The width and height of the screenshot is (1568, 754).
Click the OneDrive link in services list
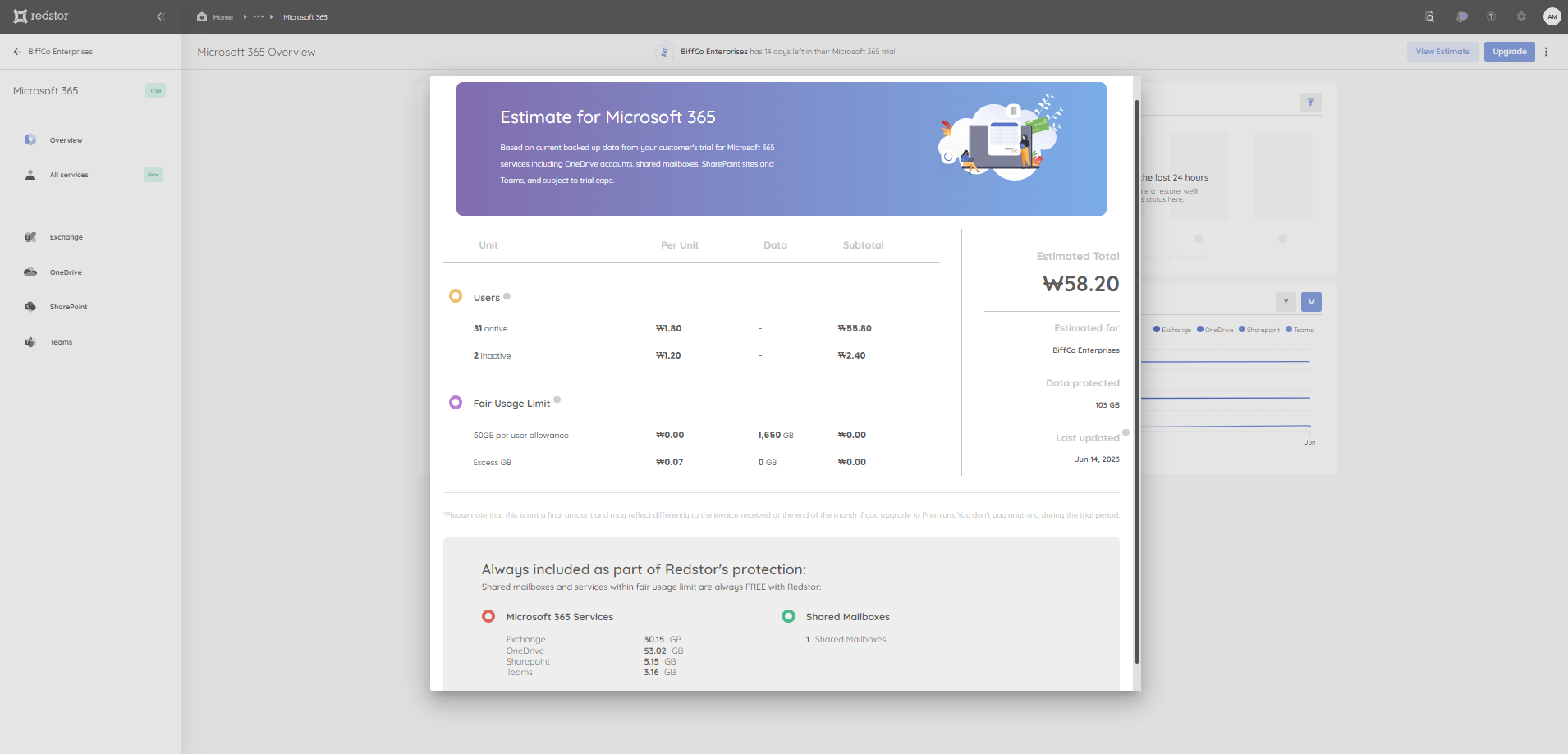tap(525, 651)
